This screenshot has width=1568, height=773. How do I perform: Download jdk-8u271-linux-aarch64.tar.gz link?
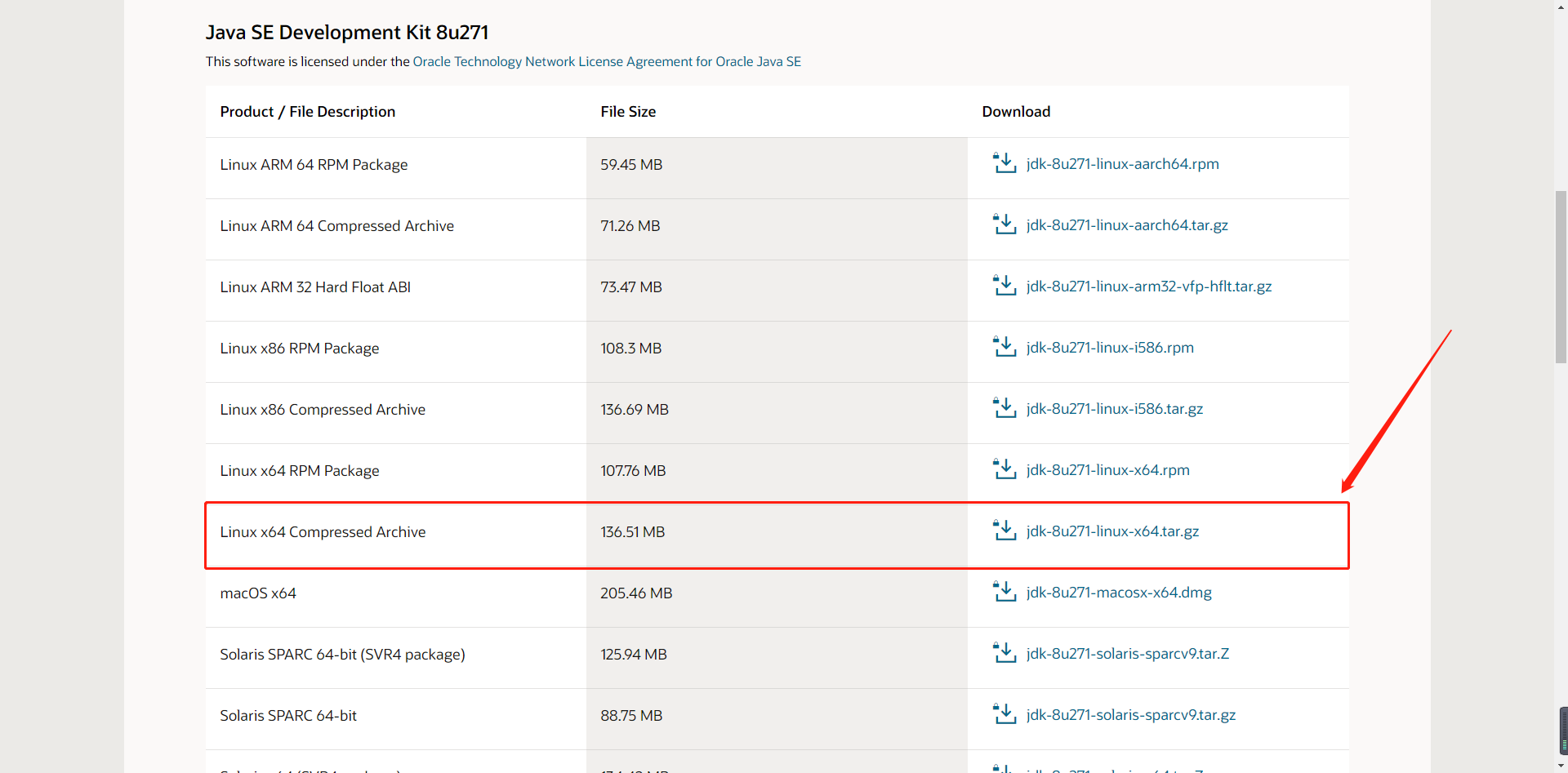pos(1127,225)
